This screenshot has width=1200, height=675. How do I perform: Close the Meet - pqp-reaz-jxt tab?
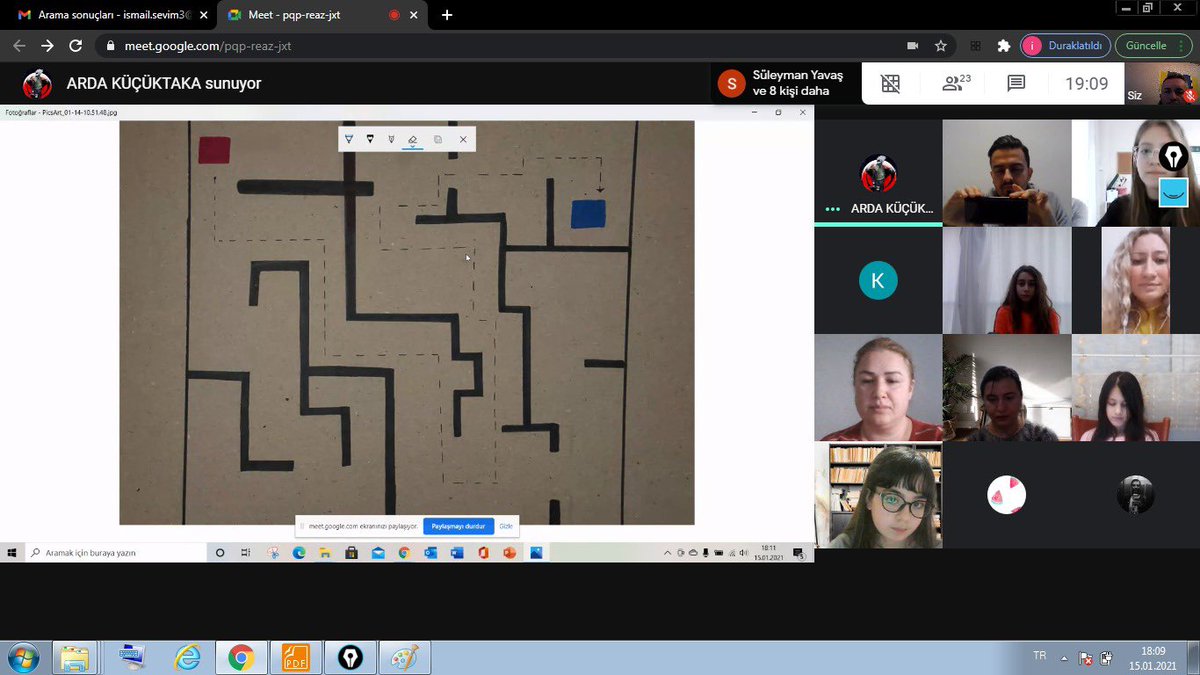[x=413, y=15]
